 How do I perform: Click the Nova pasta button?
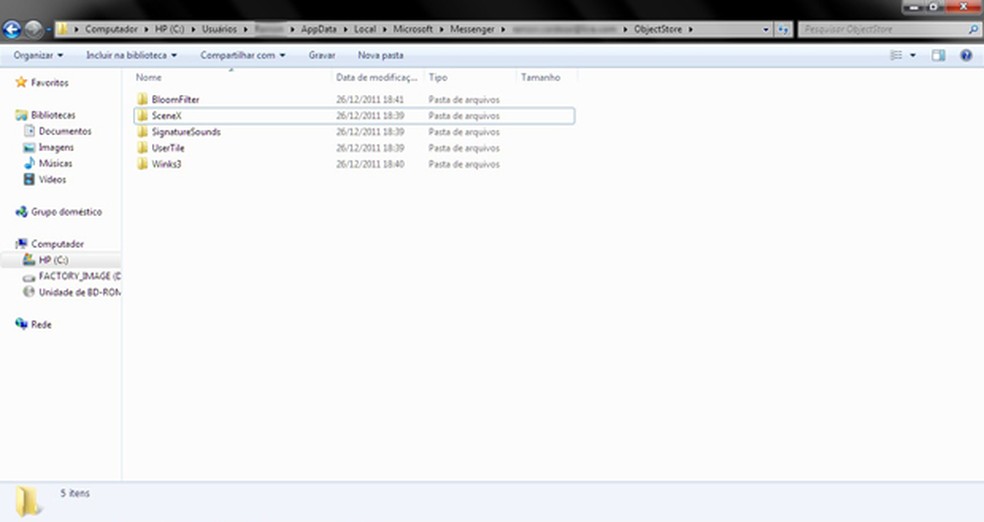tap(380, 55)
